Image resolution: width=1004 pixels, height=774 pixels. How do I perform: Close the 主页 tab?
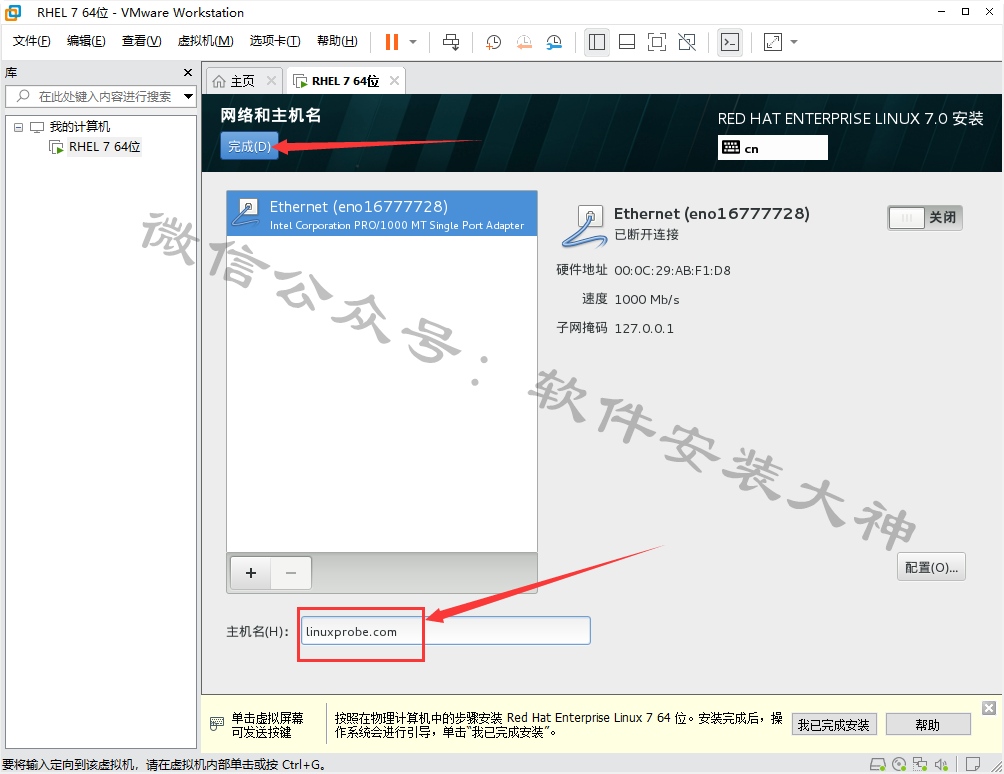[x=271, y=81]
